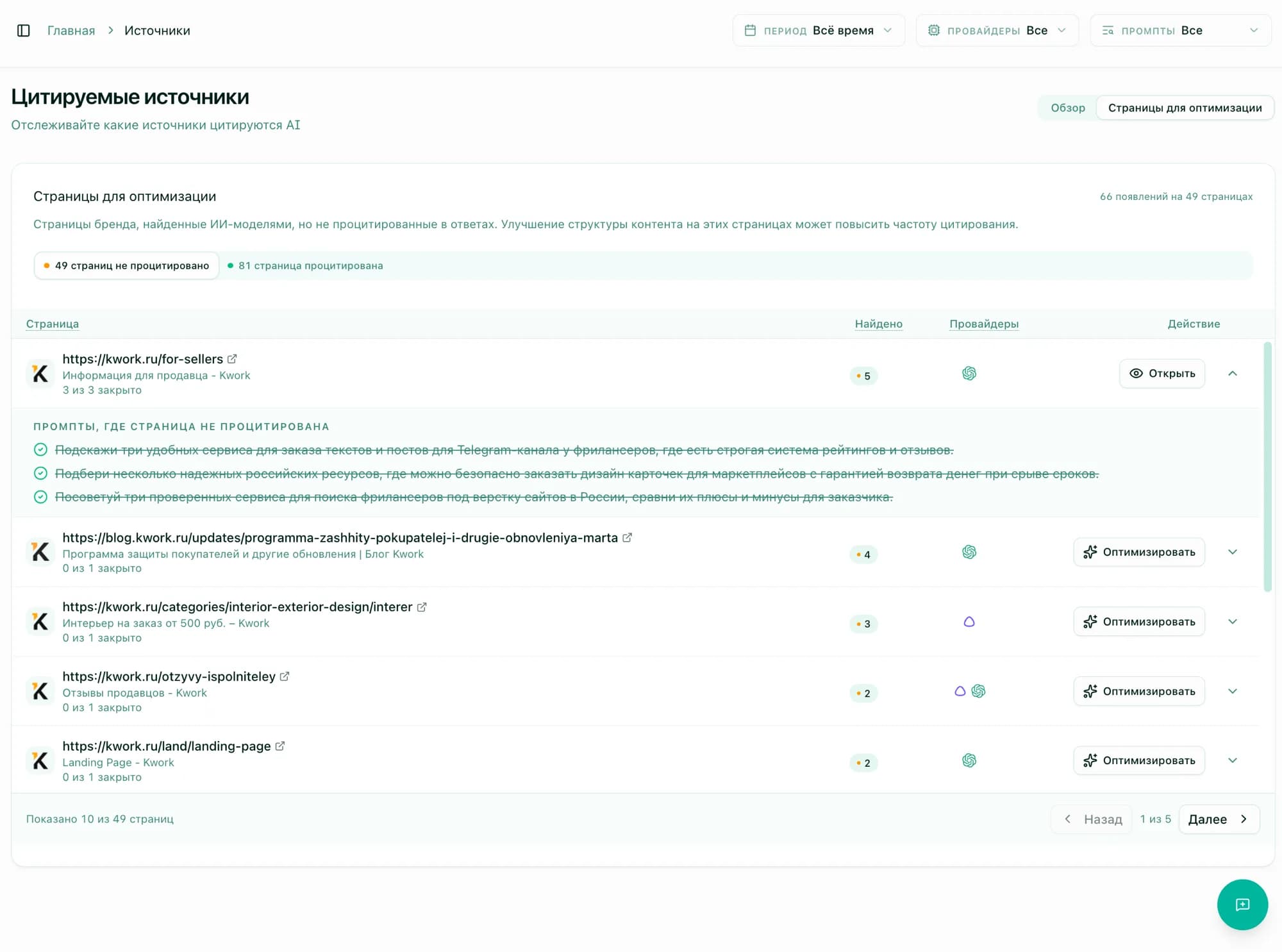This screenshot has width=1282, height=952.
Task: Expand the land/landing-page row
Action: pyautogui.click(x=1233, y=760)
